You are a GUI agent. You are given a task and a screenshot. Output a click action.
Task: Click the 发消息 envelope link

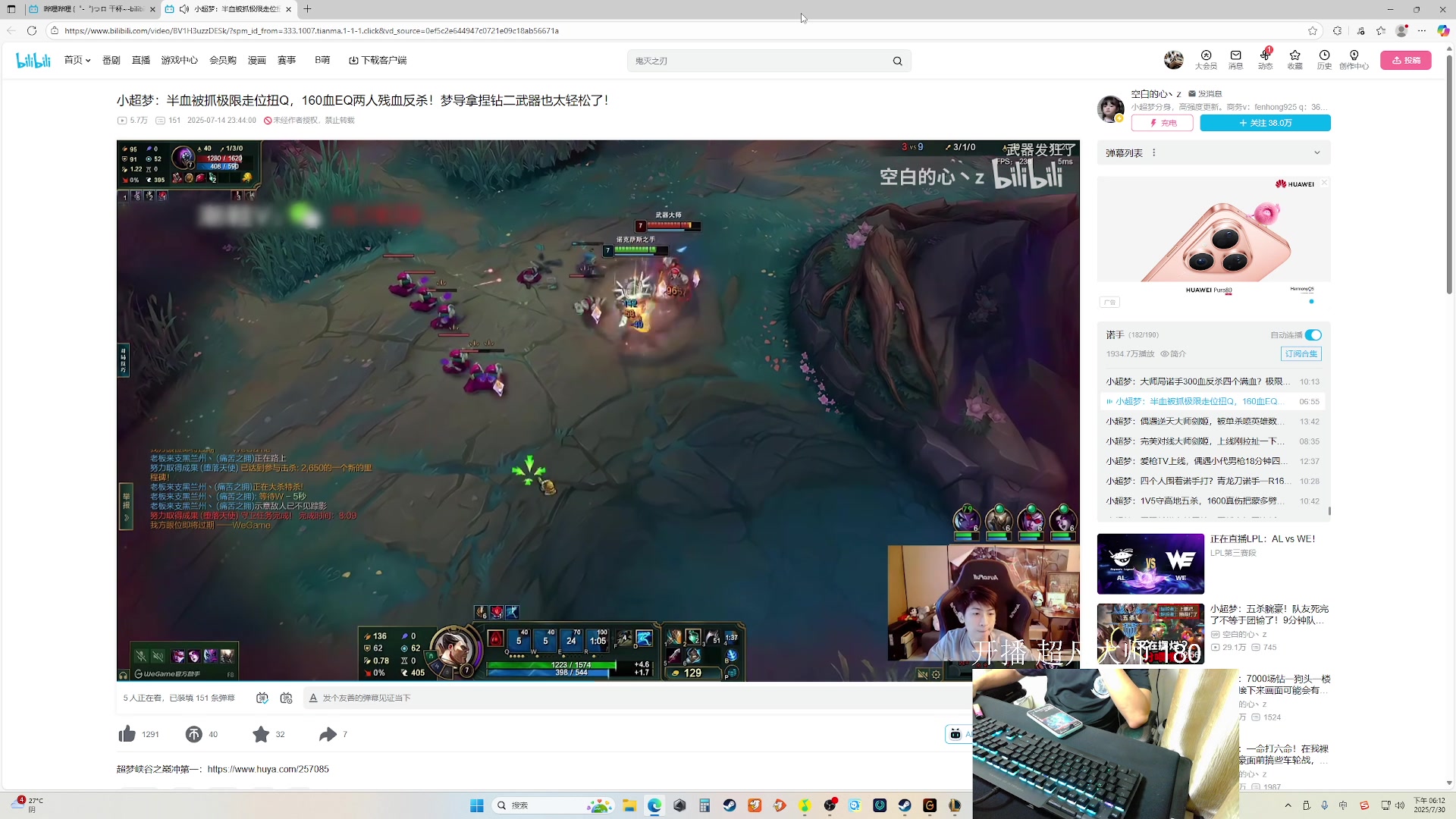(1205, 94)
